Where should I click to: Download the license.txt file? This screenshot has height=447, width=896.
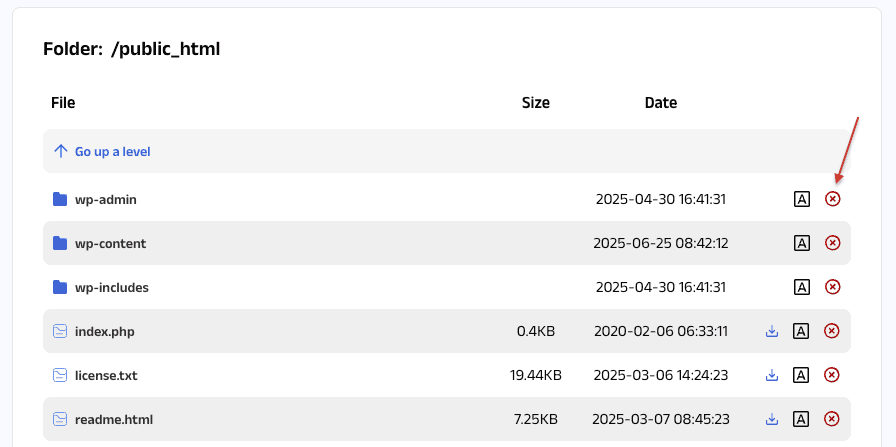(x=772, y=375)
